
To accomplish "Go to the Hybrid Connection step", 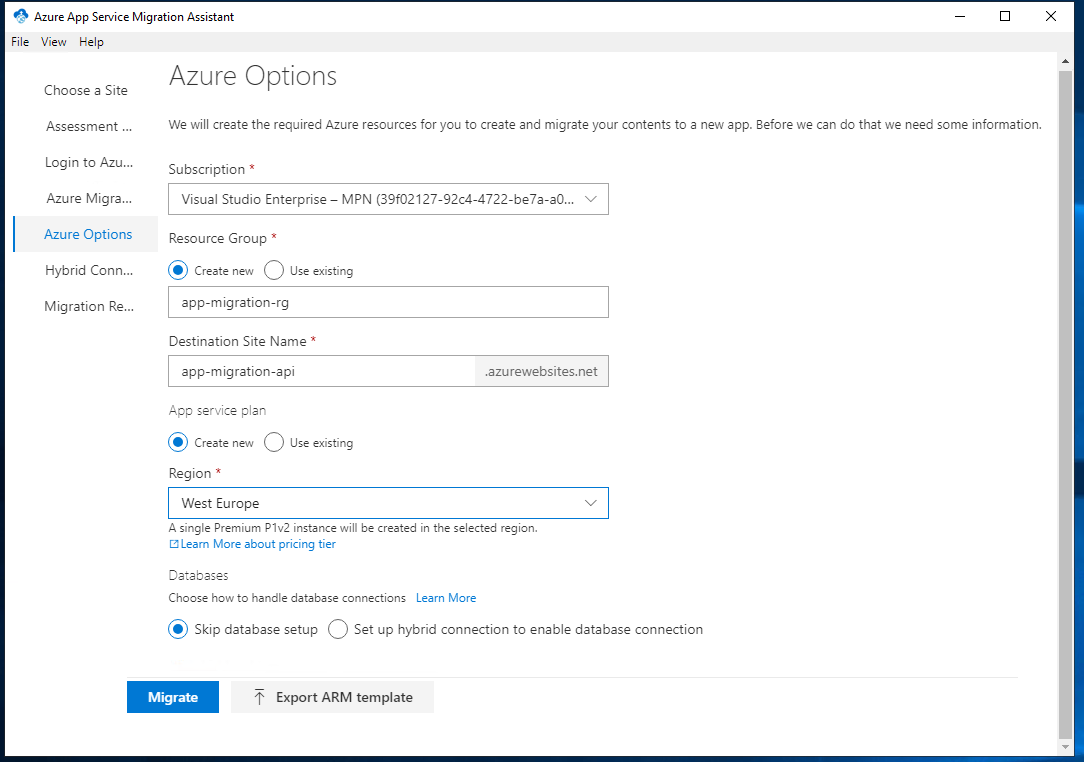I will coord(88,270).
